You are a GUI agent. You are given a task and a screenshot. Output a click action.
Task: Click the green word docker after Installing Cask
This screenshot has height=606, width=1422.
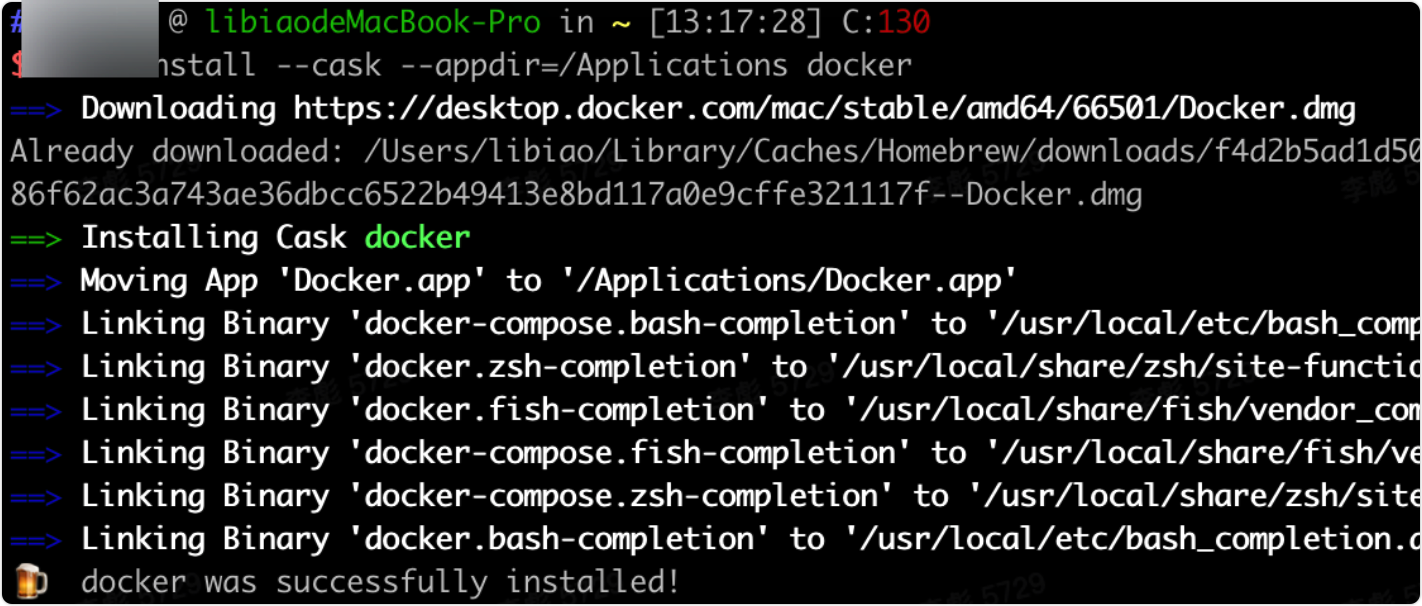click(417, 238)
